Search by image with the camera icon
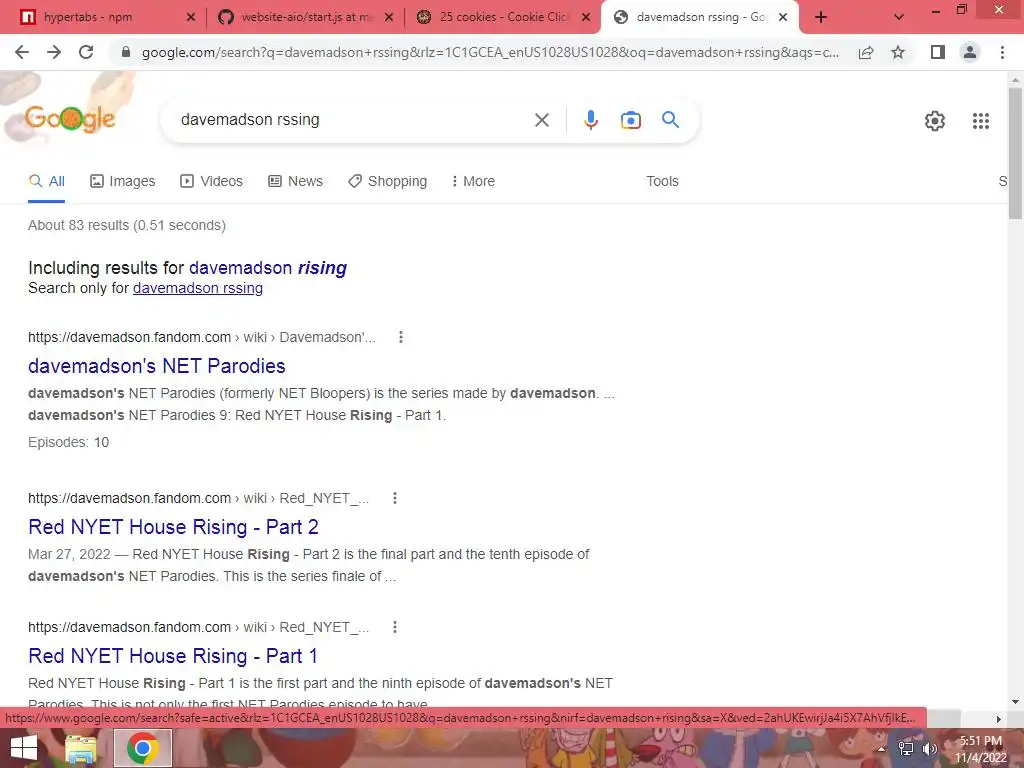 tap(631, 120)
